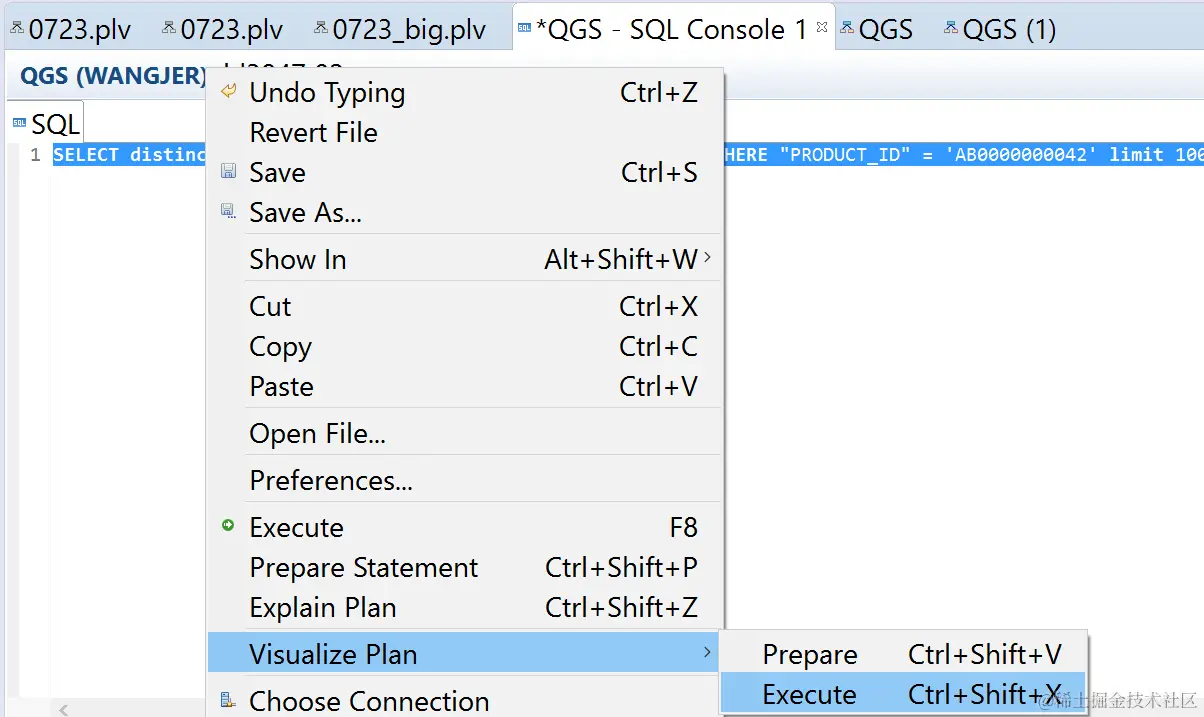This screenshot has width=1204, height=717.
Task: Click the Save As icon
Action: pyautogui.click(x=228, y=212)
